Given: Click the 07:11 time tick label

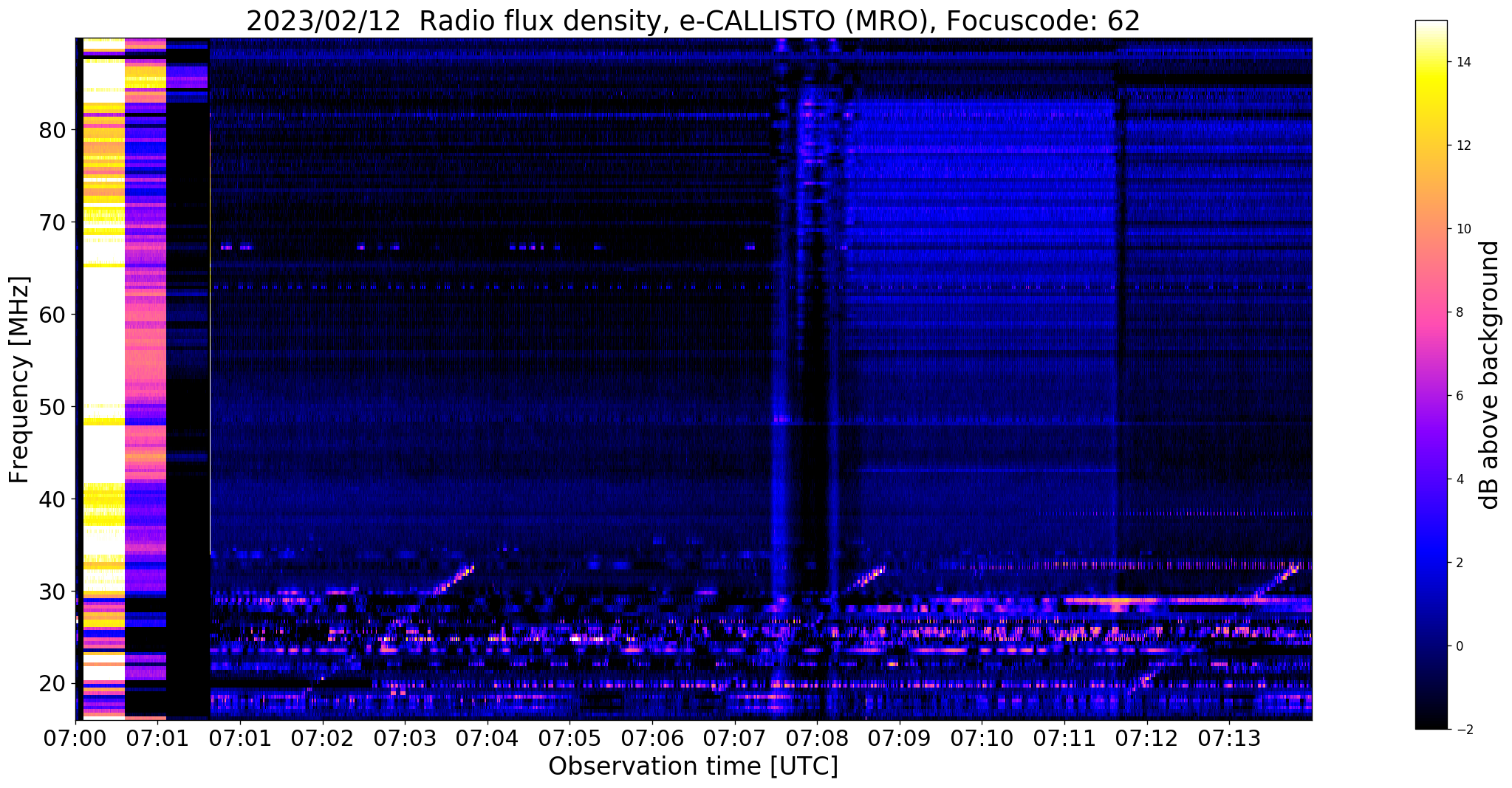Looking at the screenshot, I should coord(1064,738).
